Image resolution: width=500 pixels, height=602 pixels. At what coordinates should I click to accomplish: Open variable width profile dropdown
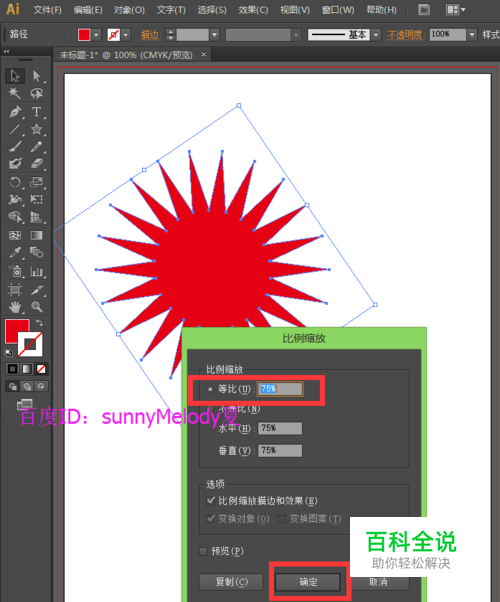296,35
